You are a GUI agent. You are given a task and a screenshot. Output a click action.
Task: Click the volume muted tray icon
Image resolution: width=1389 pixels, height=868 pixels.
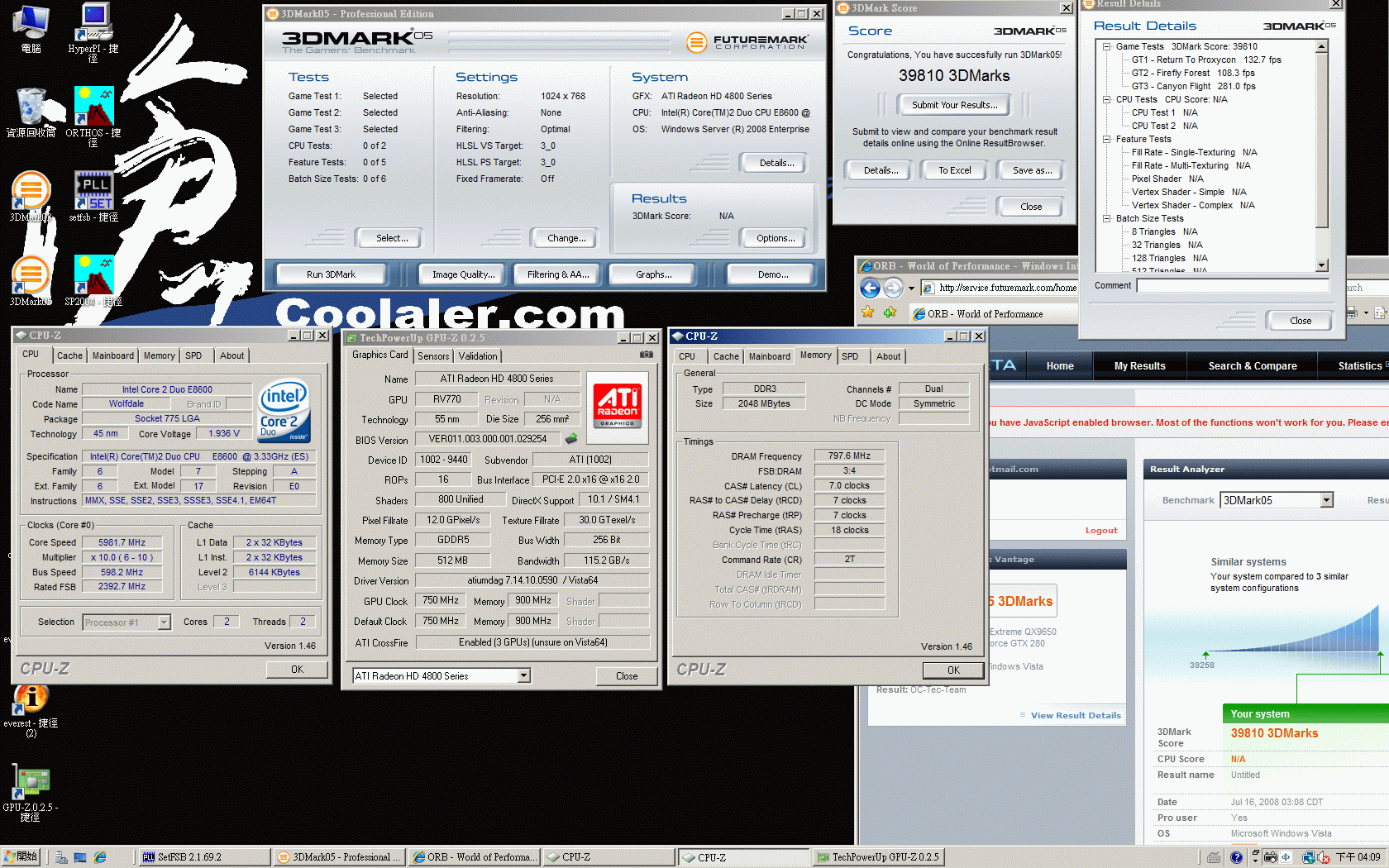[1323, 857]
